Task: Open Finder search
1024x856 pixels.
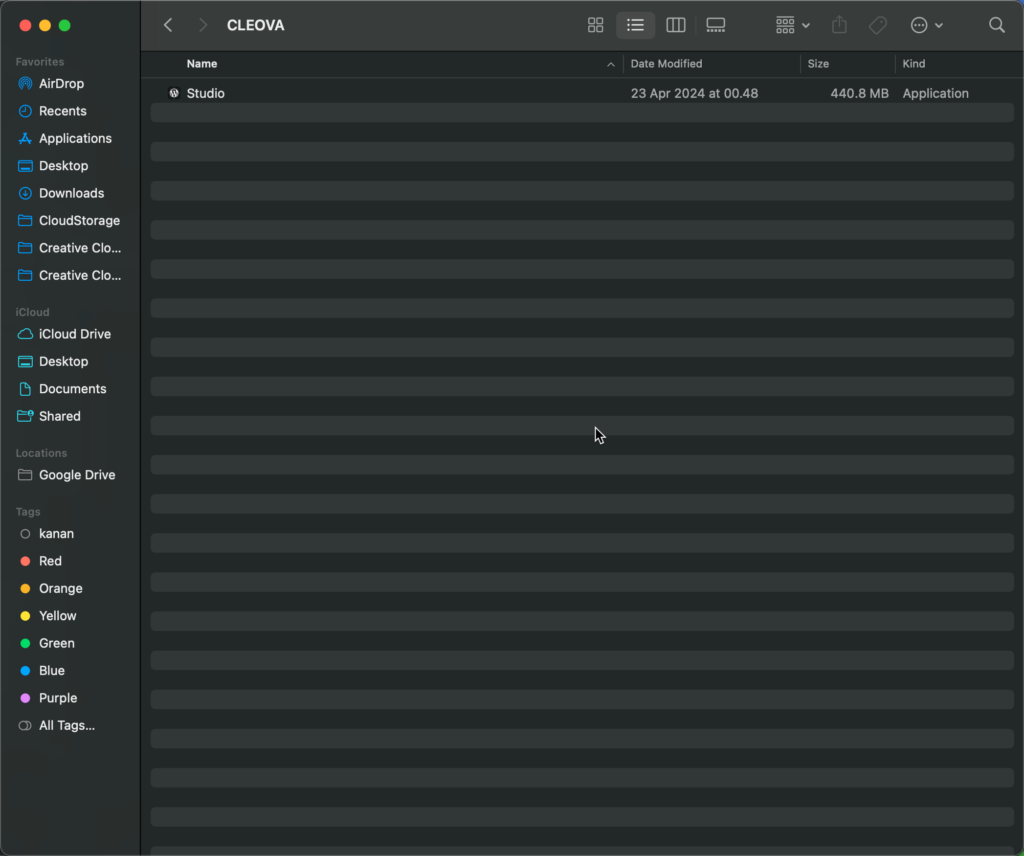Action: [x=997, y=25]
